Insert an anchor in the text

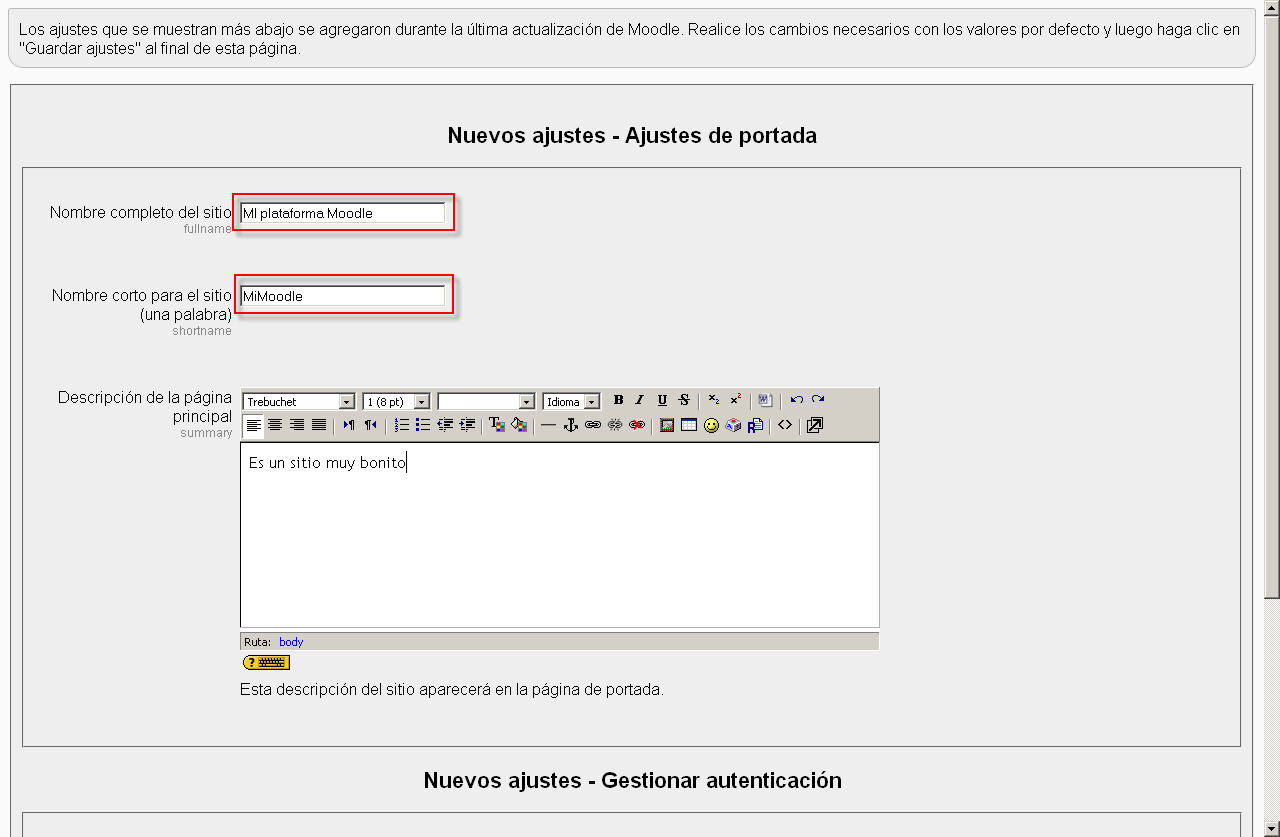[x=571, y=425]
